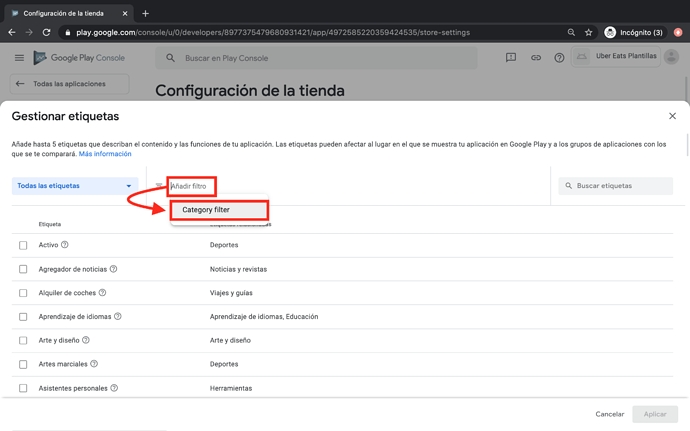Click the help icon beside Agregador de noticias
The image size is (690, 431).
pos(113,269)
